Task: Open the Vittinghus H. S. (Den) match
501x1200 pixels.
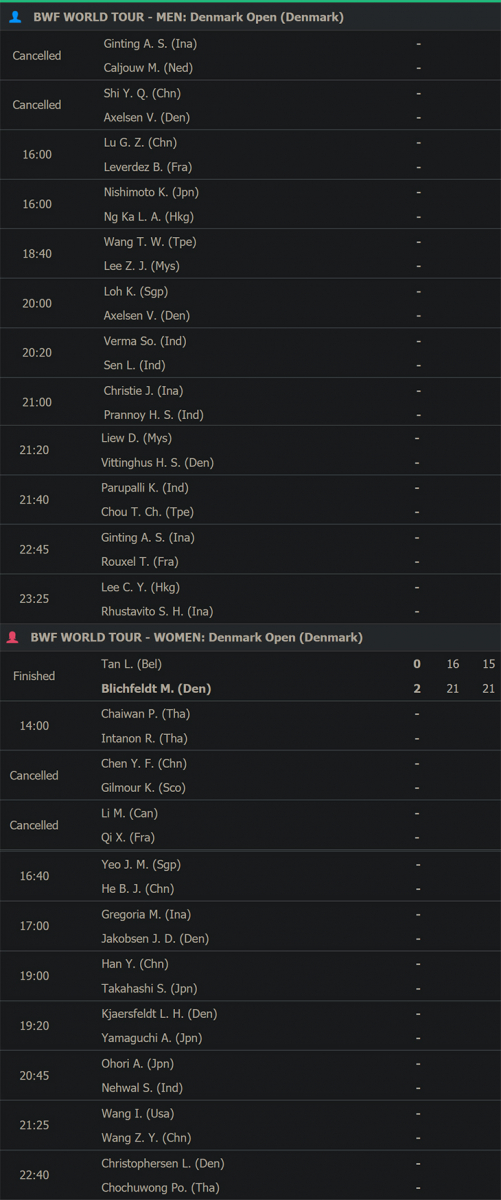Action: pyautogui.click(x=250, y=451)
